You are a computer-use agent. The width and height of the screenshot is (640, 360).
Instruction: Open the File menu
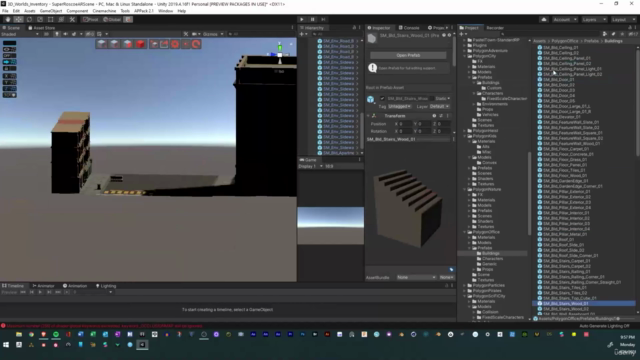pyautogui.click(x=5, y=11)
